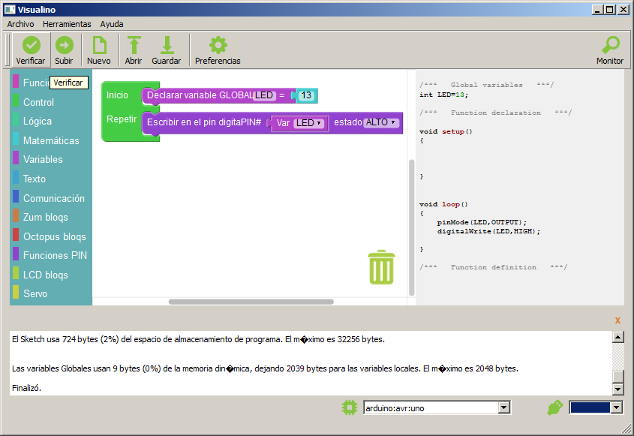Open the Archivo menu

pyautogui.click(x=21, y=24)
